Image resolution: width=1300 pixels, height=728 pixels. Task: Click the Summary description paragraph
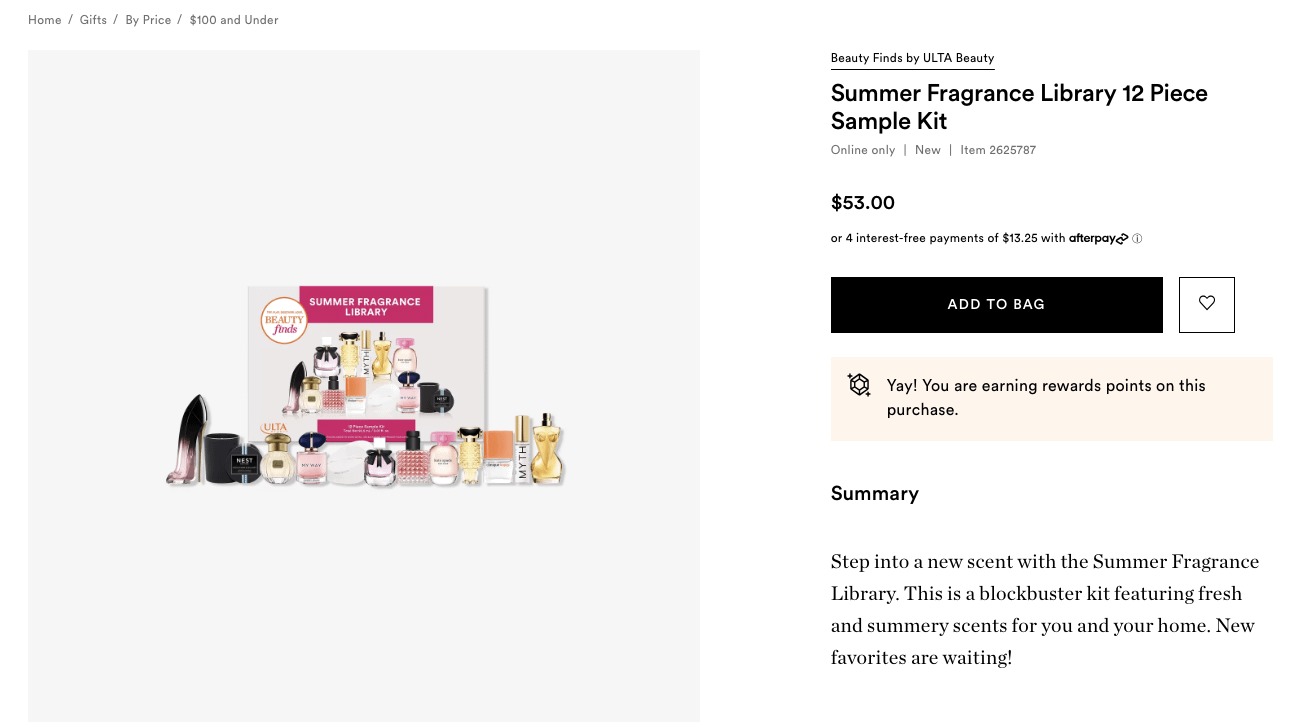[1045, 609]
